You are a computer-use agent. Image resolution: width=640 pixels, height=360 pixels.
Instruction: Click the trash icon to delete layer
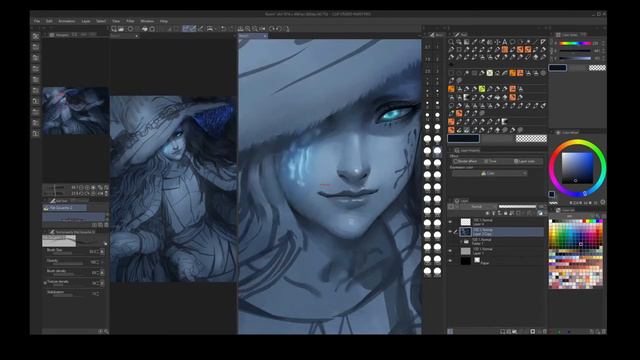pos(544,331)
